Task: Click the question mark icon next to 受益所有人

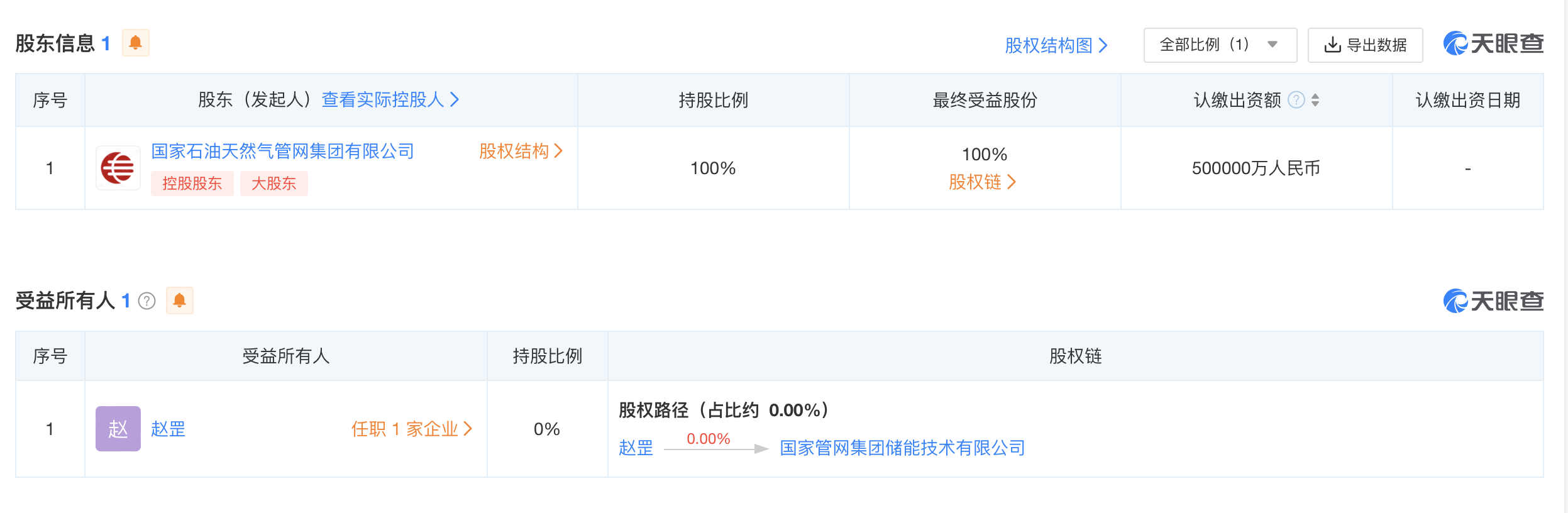Action: pos(146,301)
